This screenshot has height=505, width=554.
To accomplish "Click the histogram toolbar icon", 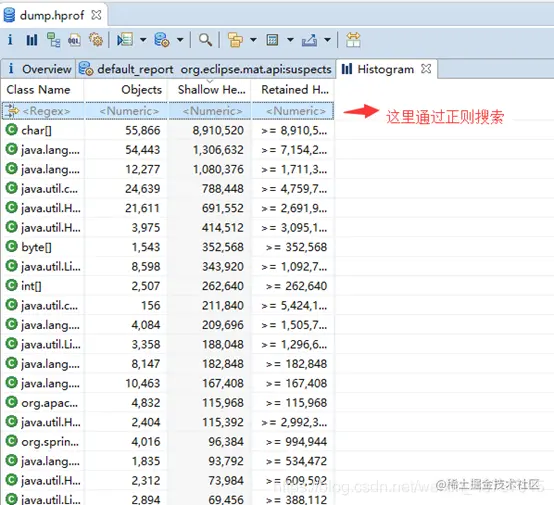I will (x=32, y=40).
